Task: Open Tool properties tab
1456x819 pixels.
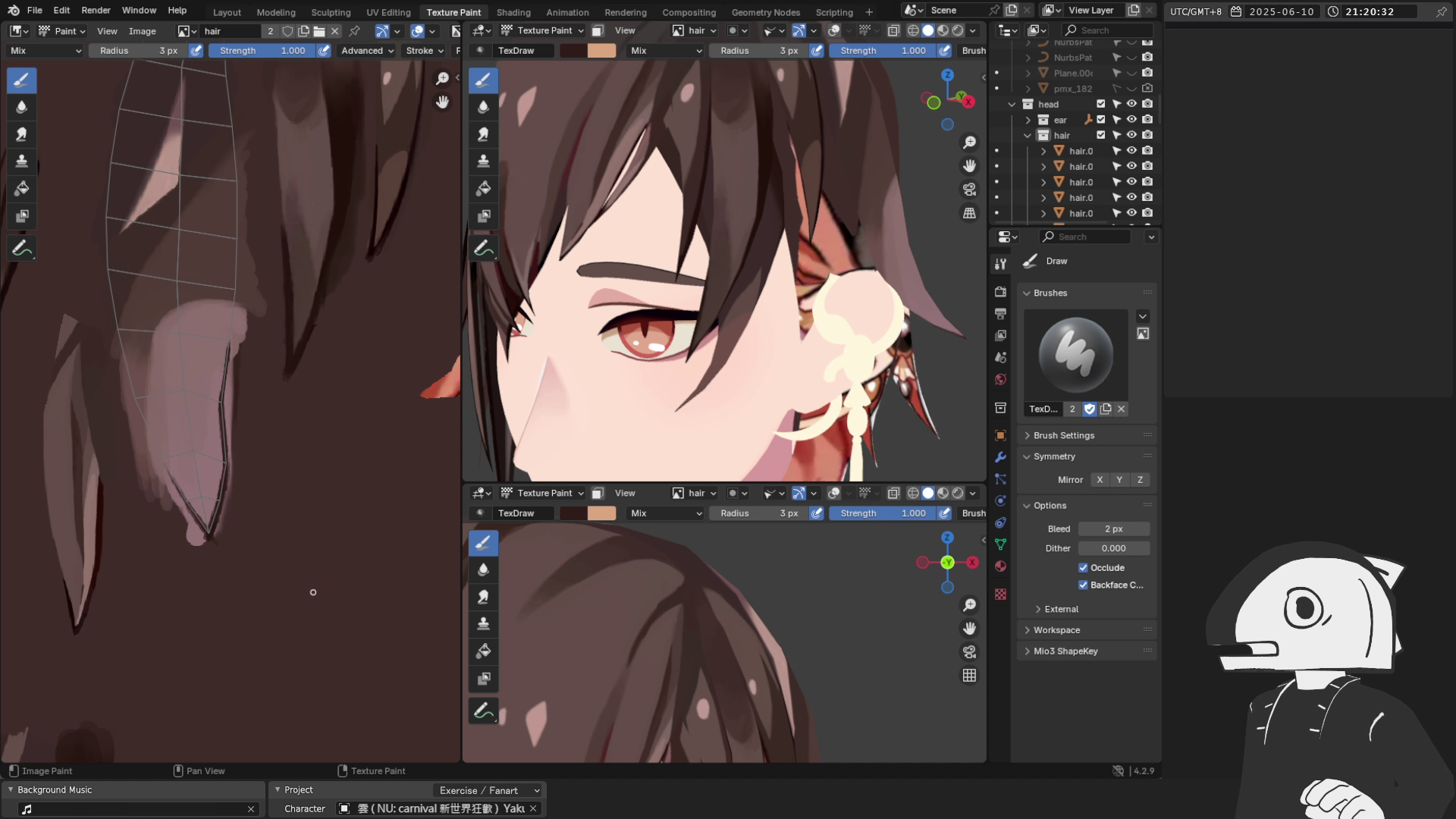Action: [1000, 263]
